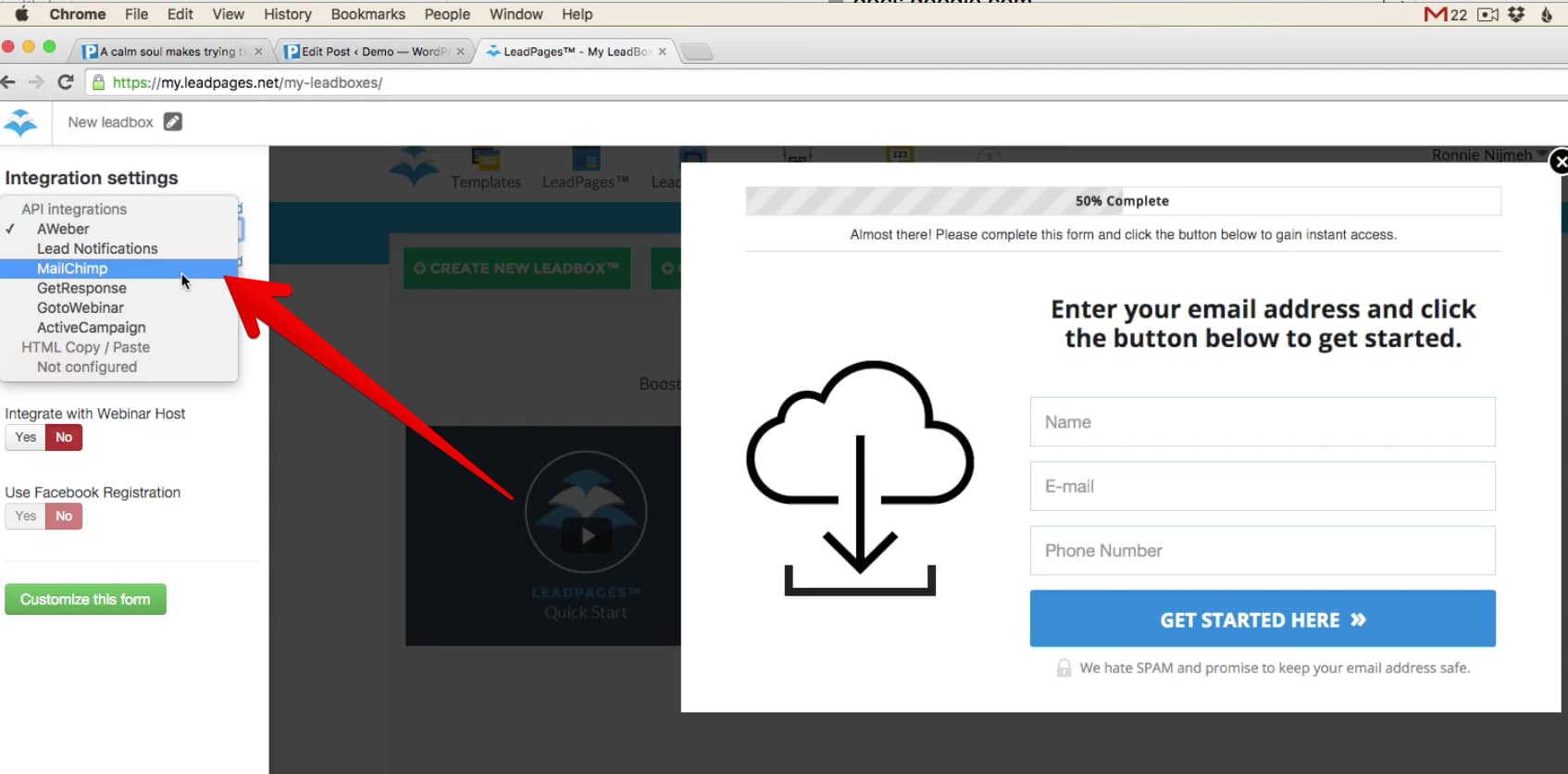Click the 50% Complete progress bar
The height and width of the screenshot is (774, 1568).
tap(1123, 201)
